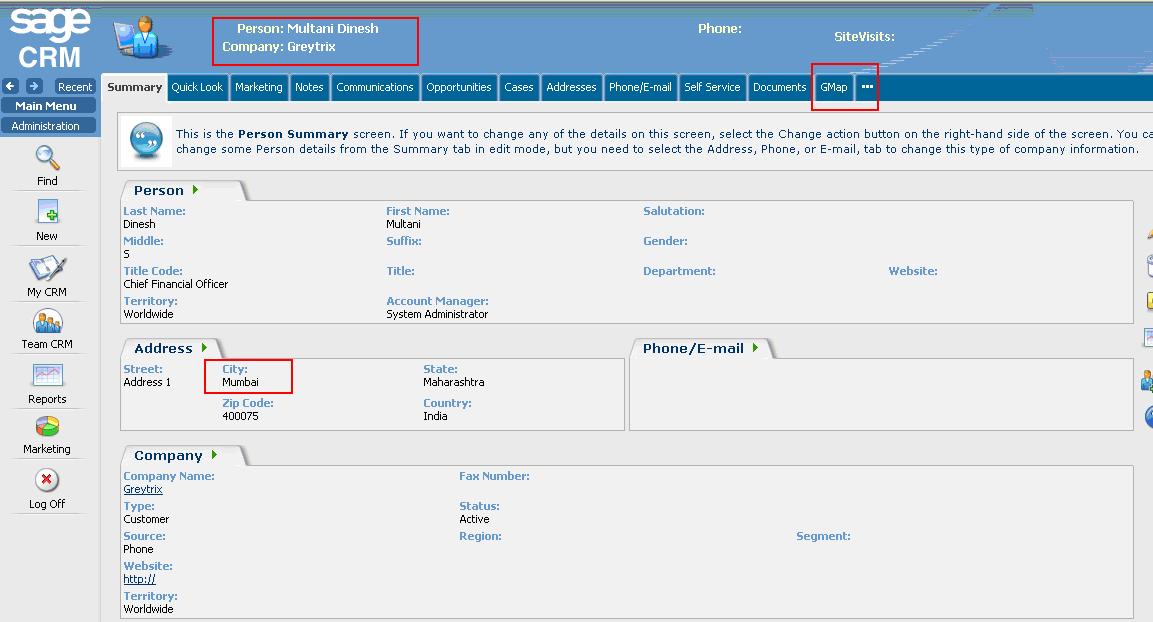Open the Notes tab
This screenshot has height=622, width=1153.
310,87
